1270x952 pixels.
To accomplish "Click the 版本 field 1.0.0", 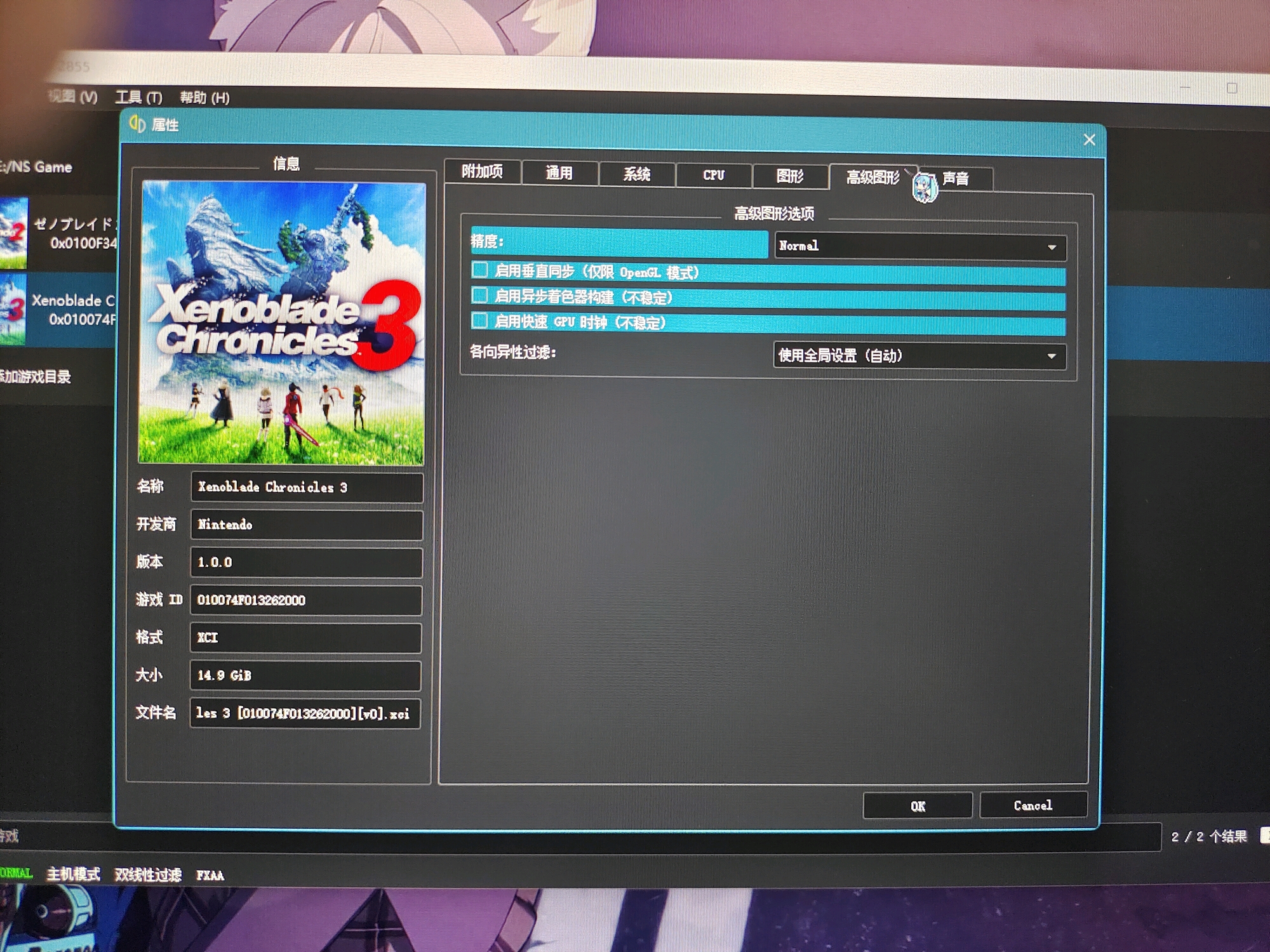I will click(x=306, y=562).
